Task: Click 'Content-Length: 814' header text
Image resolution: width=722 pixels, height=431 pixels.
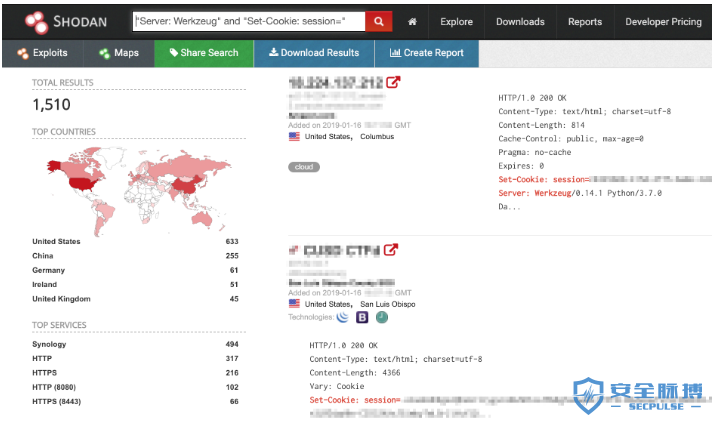Action: pos(542,125)
